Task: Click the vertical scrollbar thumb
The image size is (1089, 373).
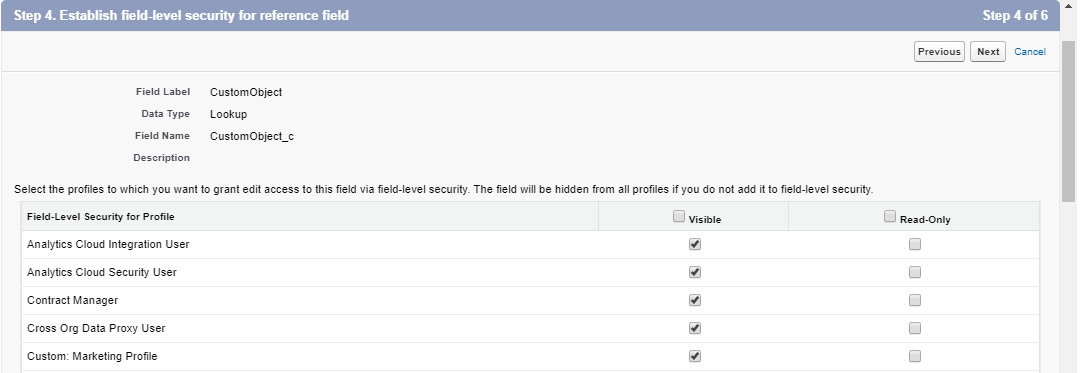Action: (1069, 122)
